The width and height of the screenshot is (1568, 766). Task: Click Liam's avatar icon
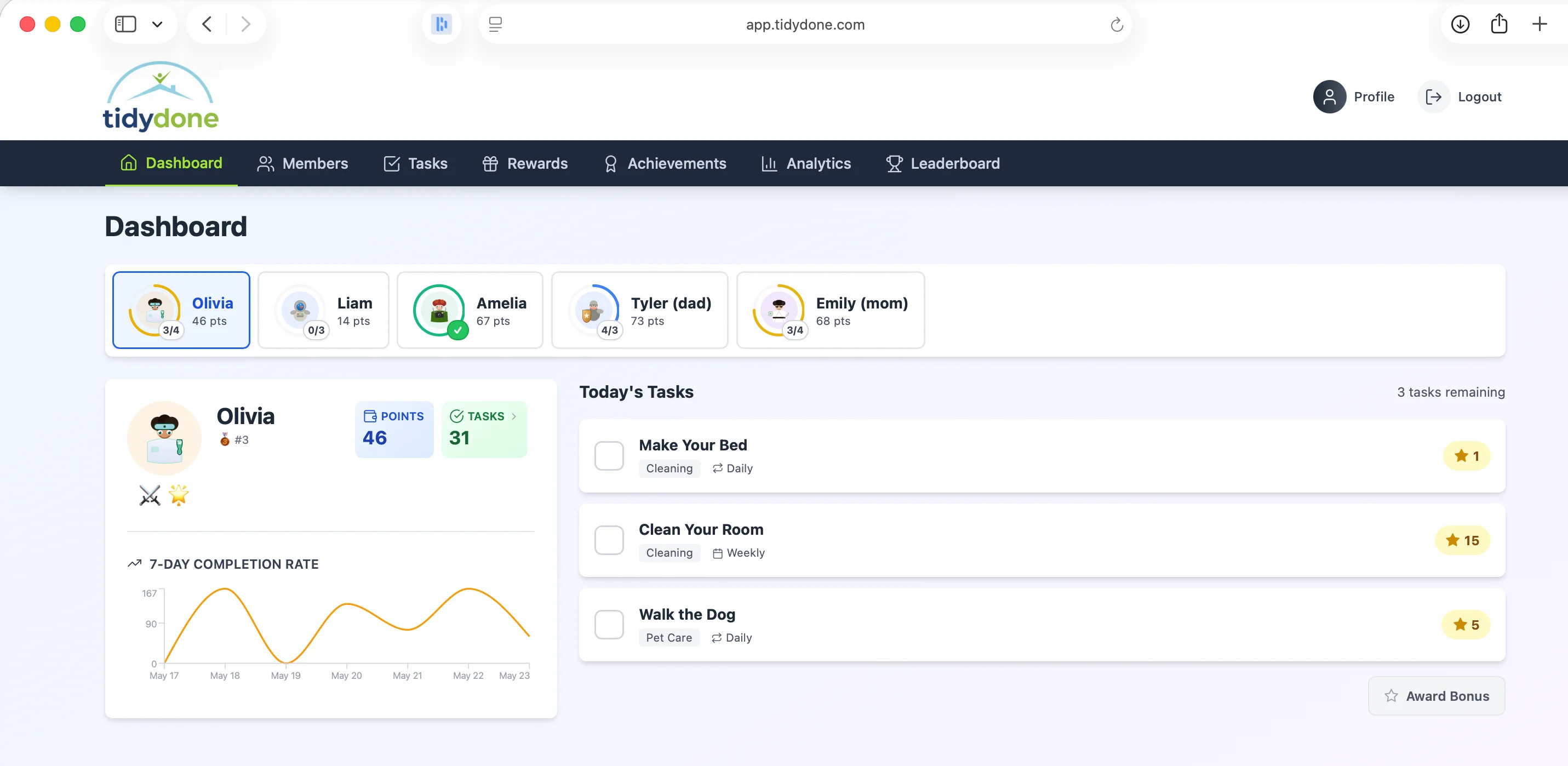point(300,310)
